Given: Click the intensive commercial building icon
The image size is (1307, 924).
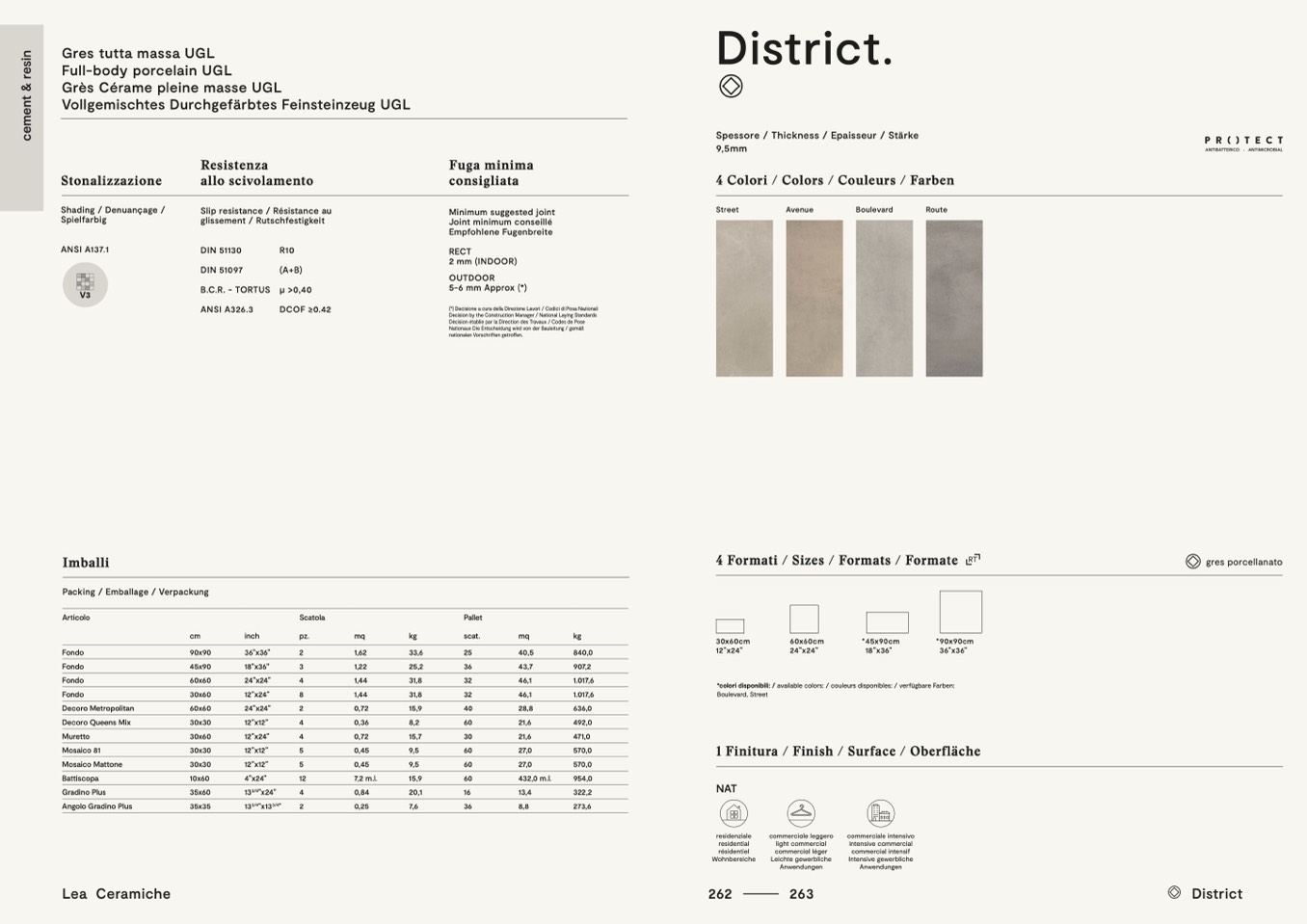Looking at the screenshot, I should (880, 813).
